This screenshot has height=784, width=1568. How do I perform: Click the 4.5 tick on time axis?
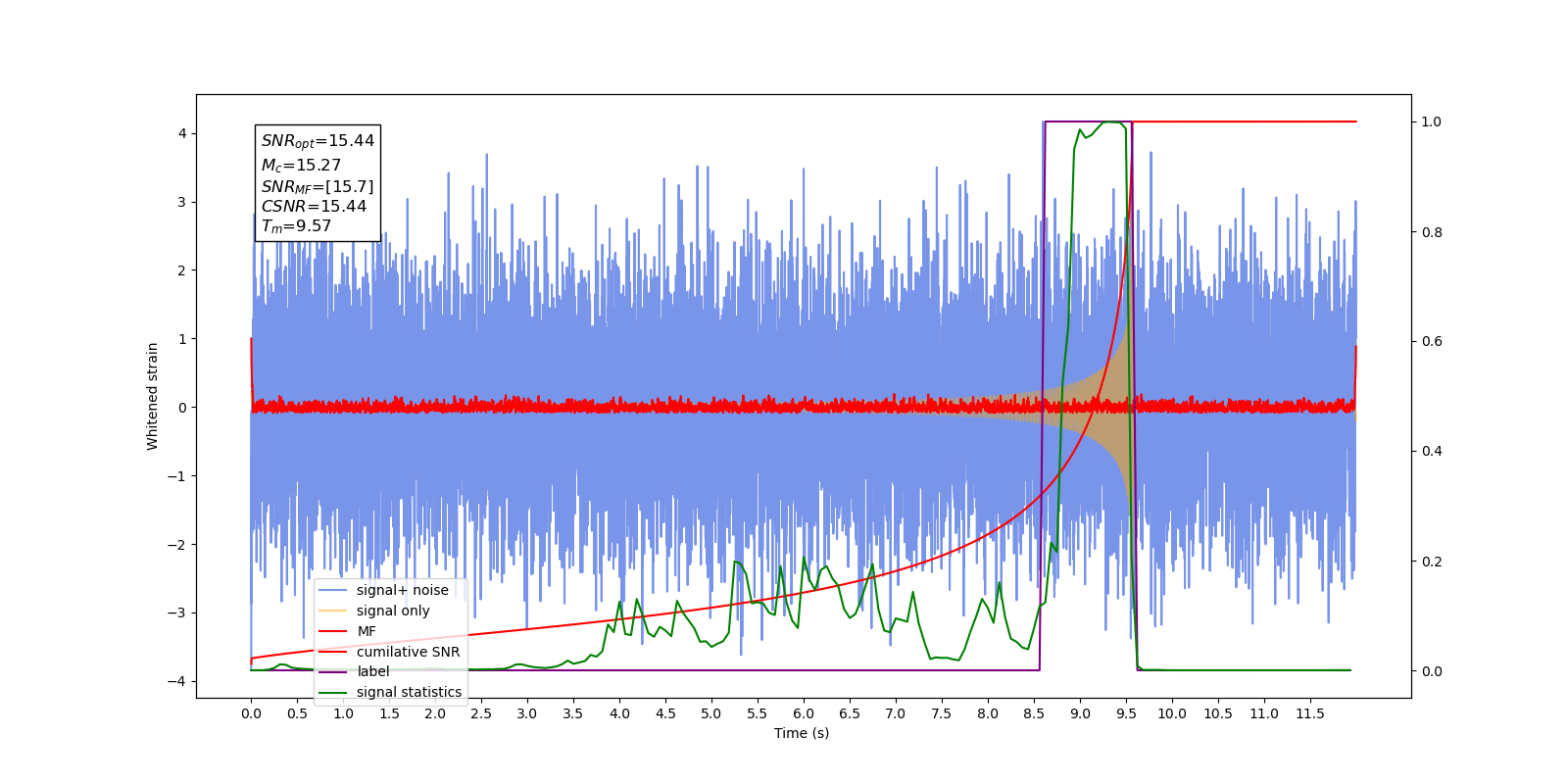pos(665,713)
